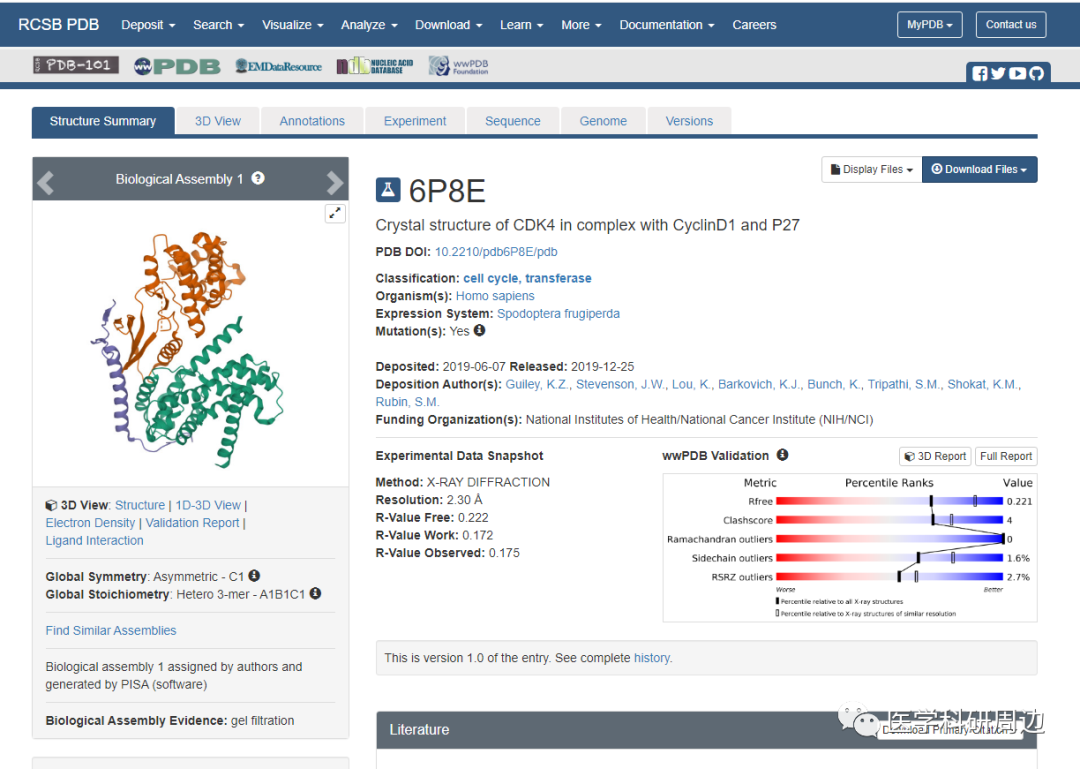Switch to the Sequence tab
Viewport: 1080px width, 769px height.
[x=512, y=121]
